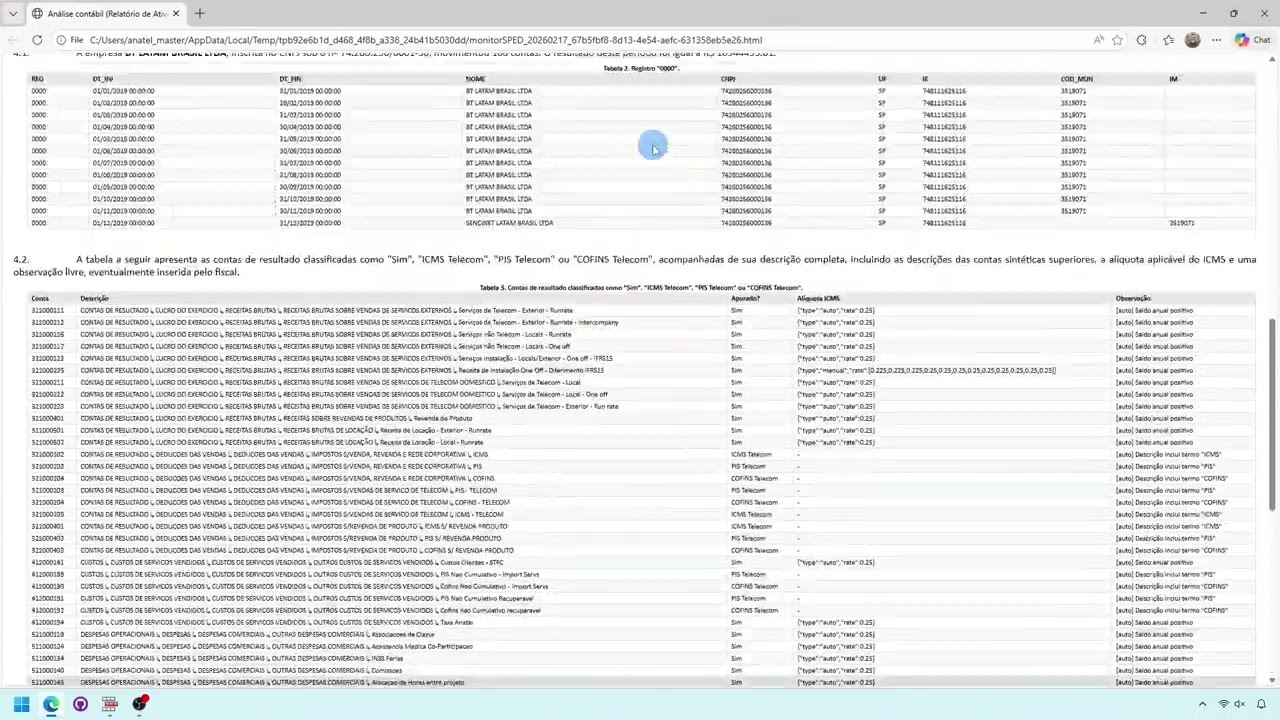1280x720 pixels.
Task: Open Wi-Fi network tray icon
Action: click(1223, 704)
